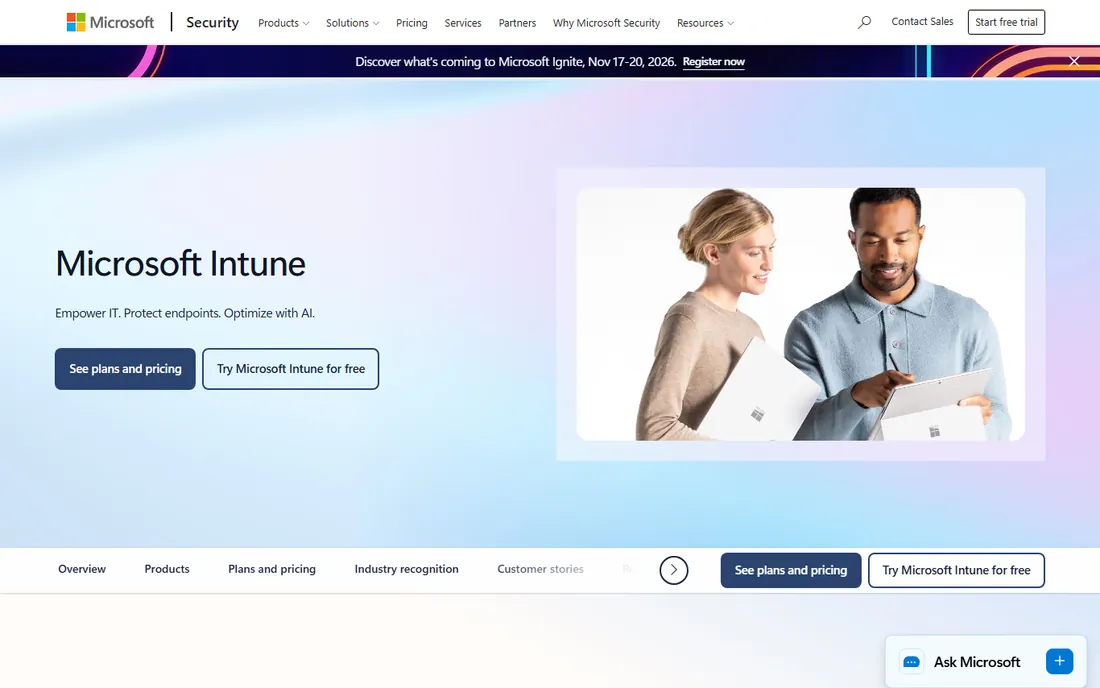Open the Partners menu item
The width and height of the screenshot is (1100, 688).
click(517, 22)
